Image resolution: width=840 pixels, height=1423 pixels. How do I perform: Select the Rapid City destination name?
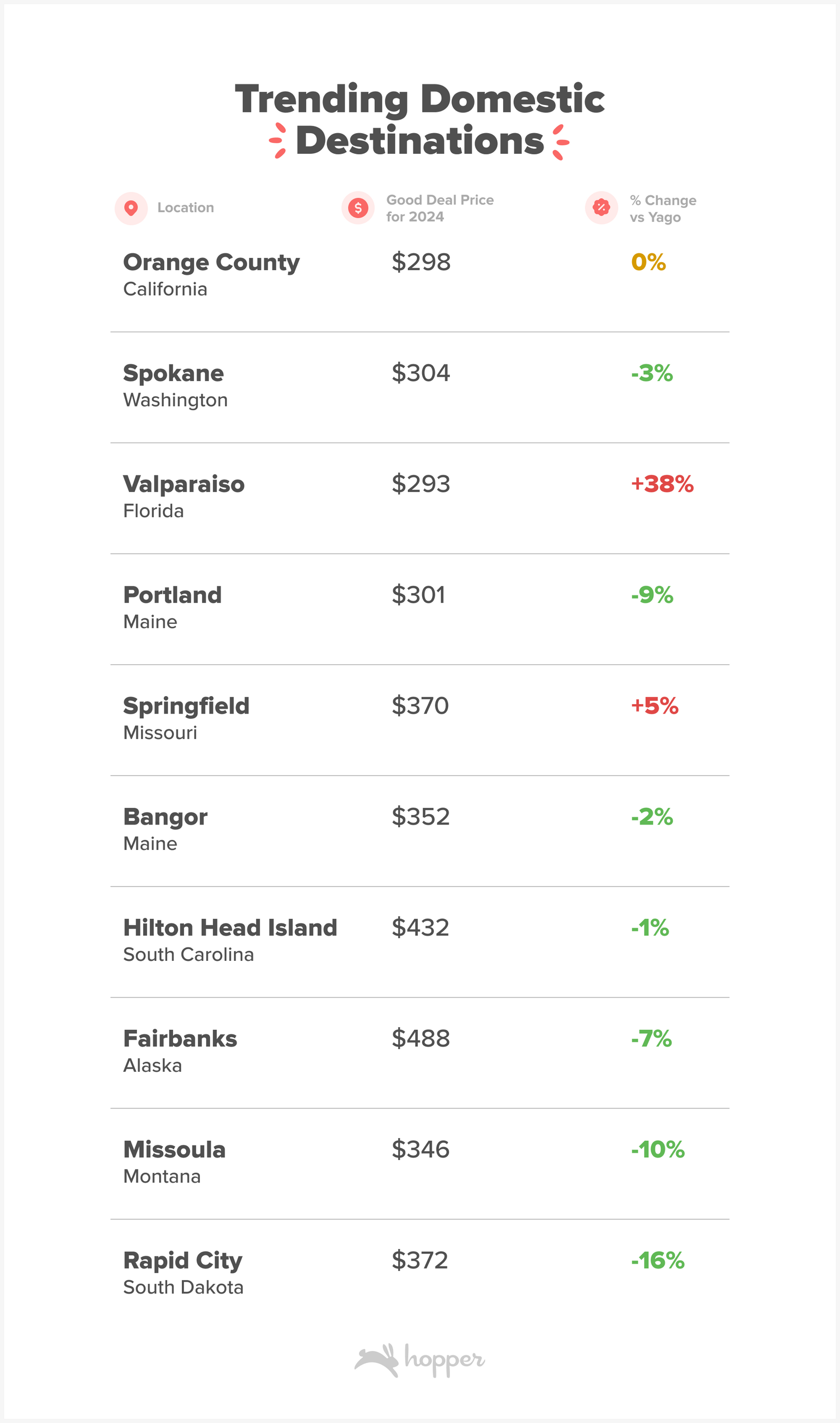point(182,1261)
